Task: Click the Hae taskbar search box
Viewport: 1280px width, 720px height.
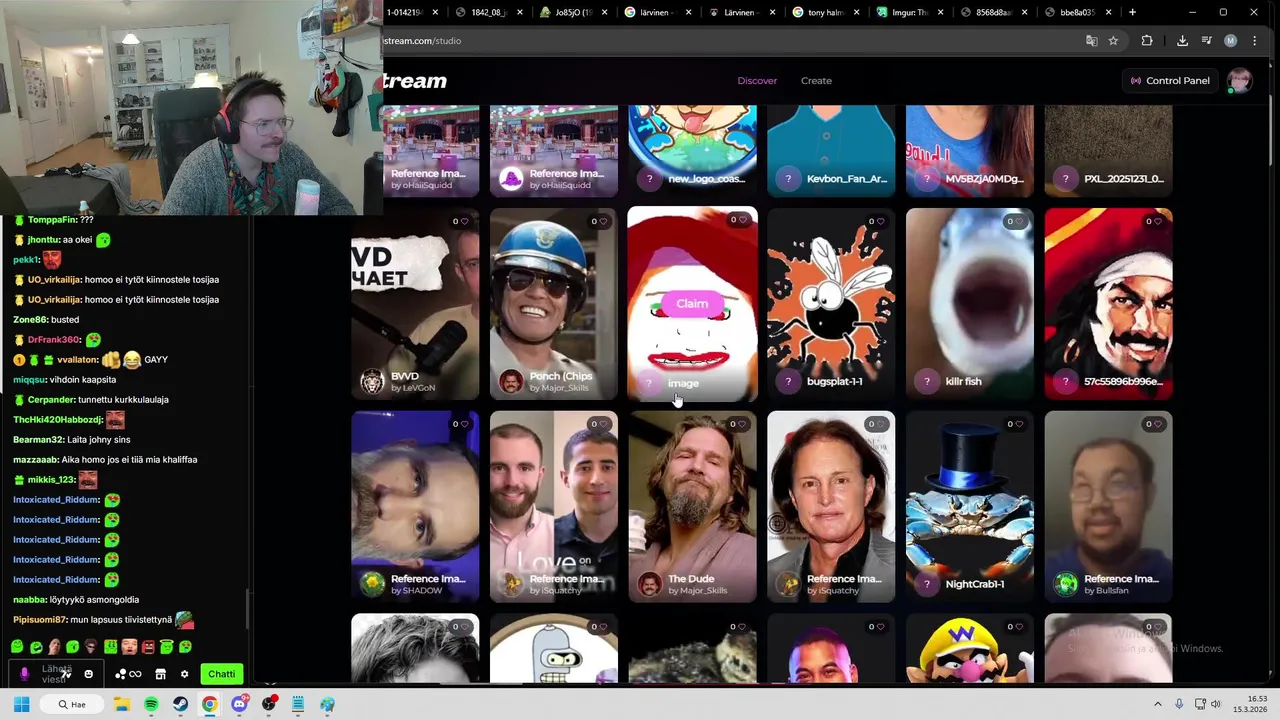Action: pyautogui.click(x=73, y=704)
